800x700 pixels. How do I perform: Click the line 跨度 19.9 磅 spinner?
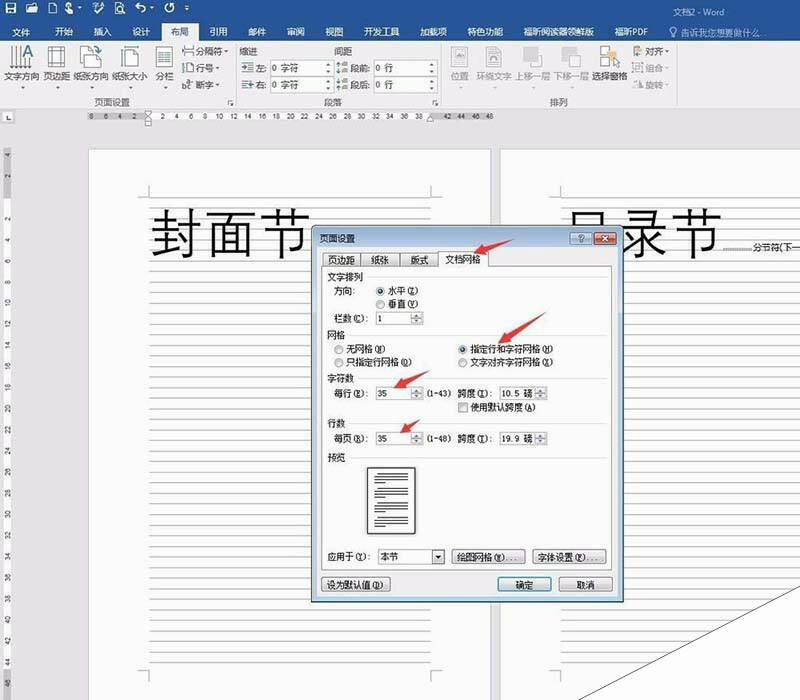541,438
